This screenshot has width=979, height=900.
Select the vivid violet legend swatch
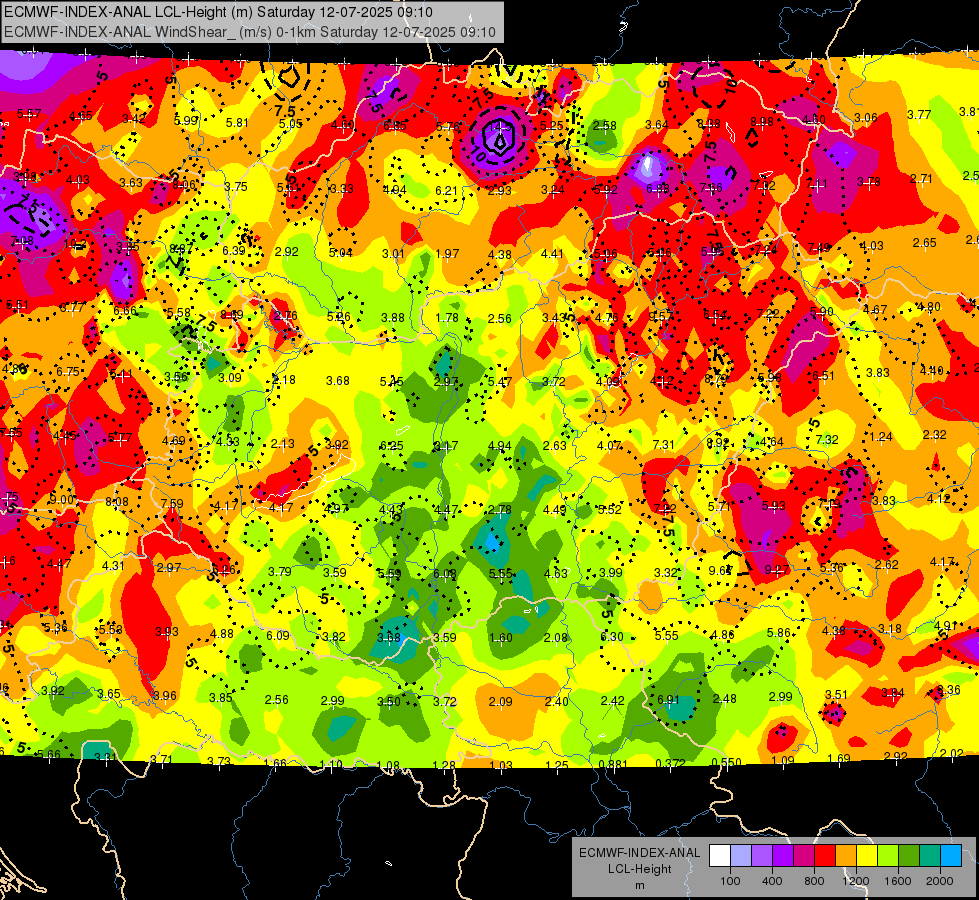click(x=783, y=855)
